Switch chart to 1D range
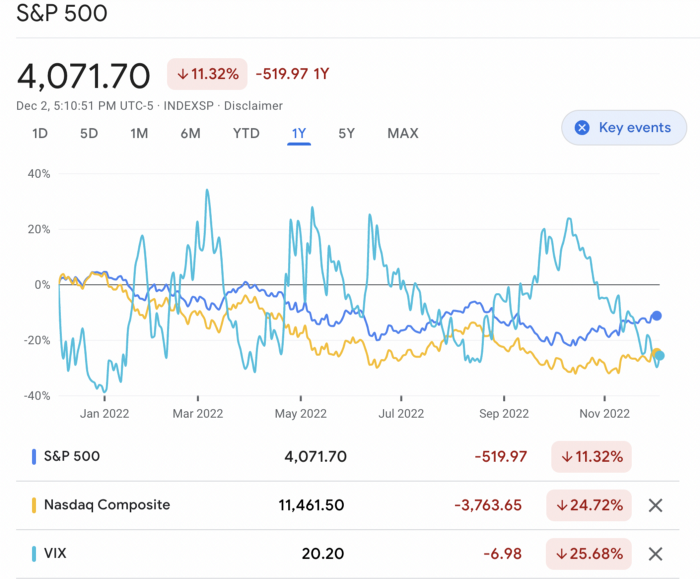Screen dimensions: 700x579 click(x=40, y=133)
